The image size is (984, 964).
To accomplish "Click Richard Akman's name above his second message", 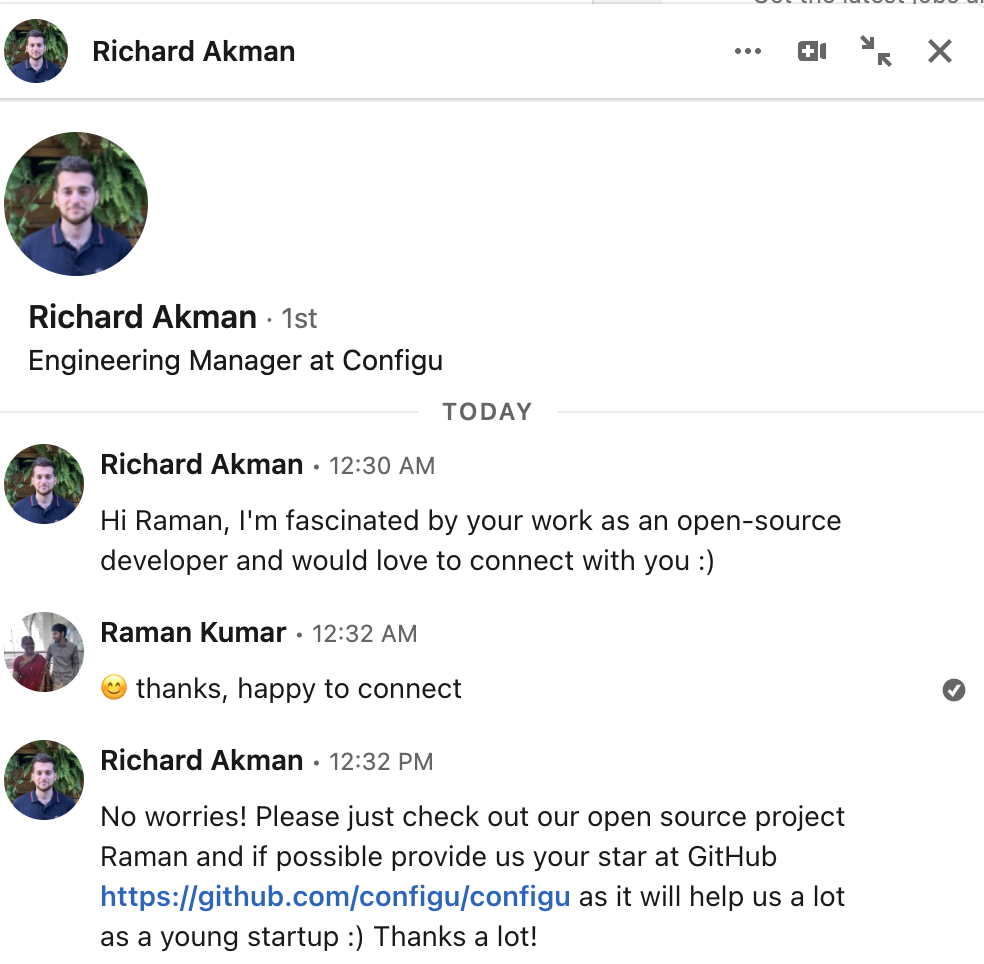I will click(x=201, y=761).
